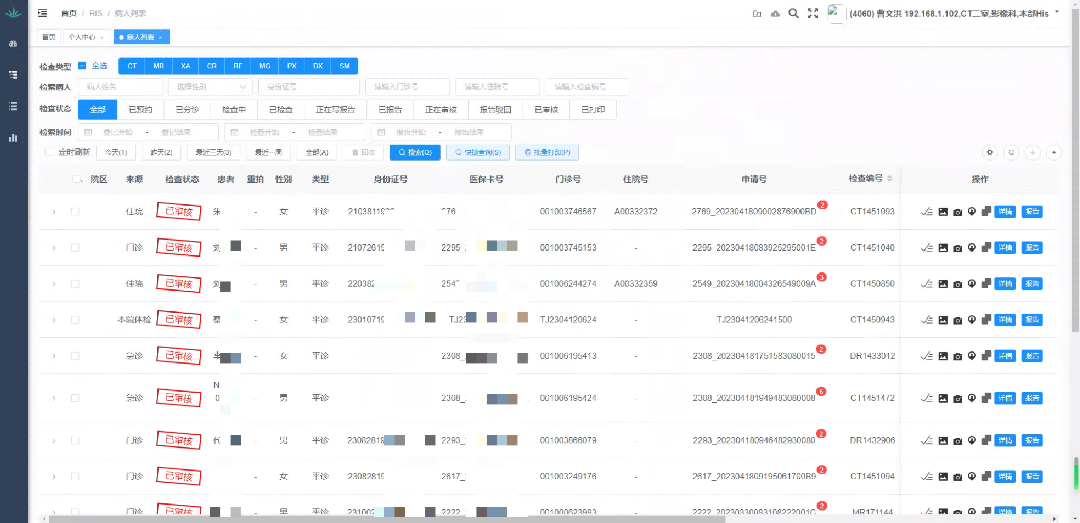Open 详情 for row CT1451093
The image size is (1080, 523).
pyautogui.click(x=1006, y=212)
